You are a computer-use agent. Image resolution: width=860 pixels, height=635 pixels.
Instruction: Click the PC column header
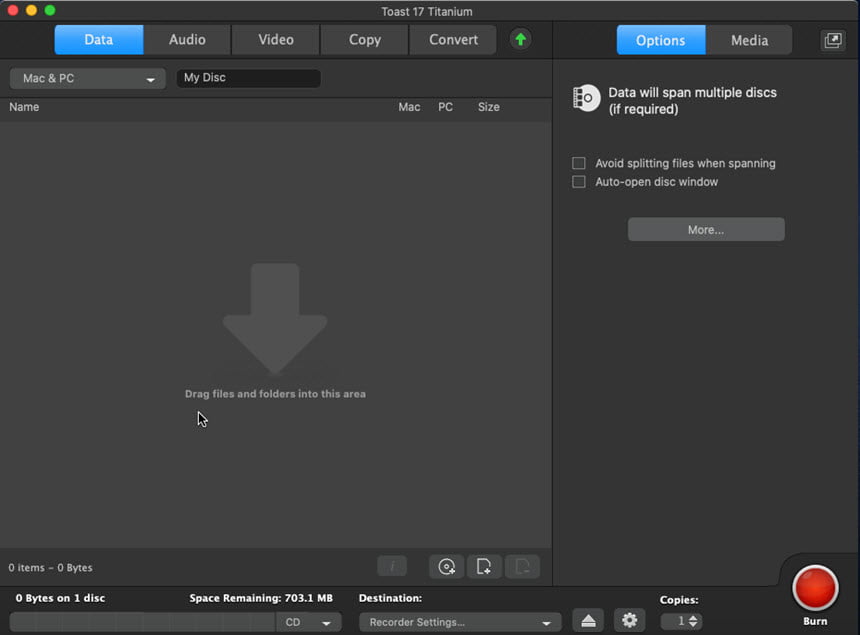click(x=445, y=107)
